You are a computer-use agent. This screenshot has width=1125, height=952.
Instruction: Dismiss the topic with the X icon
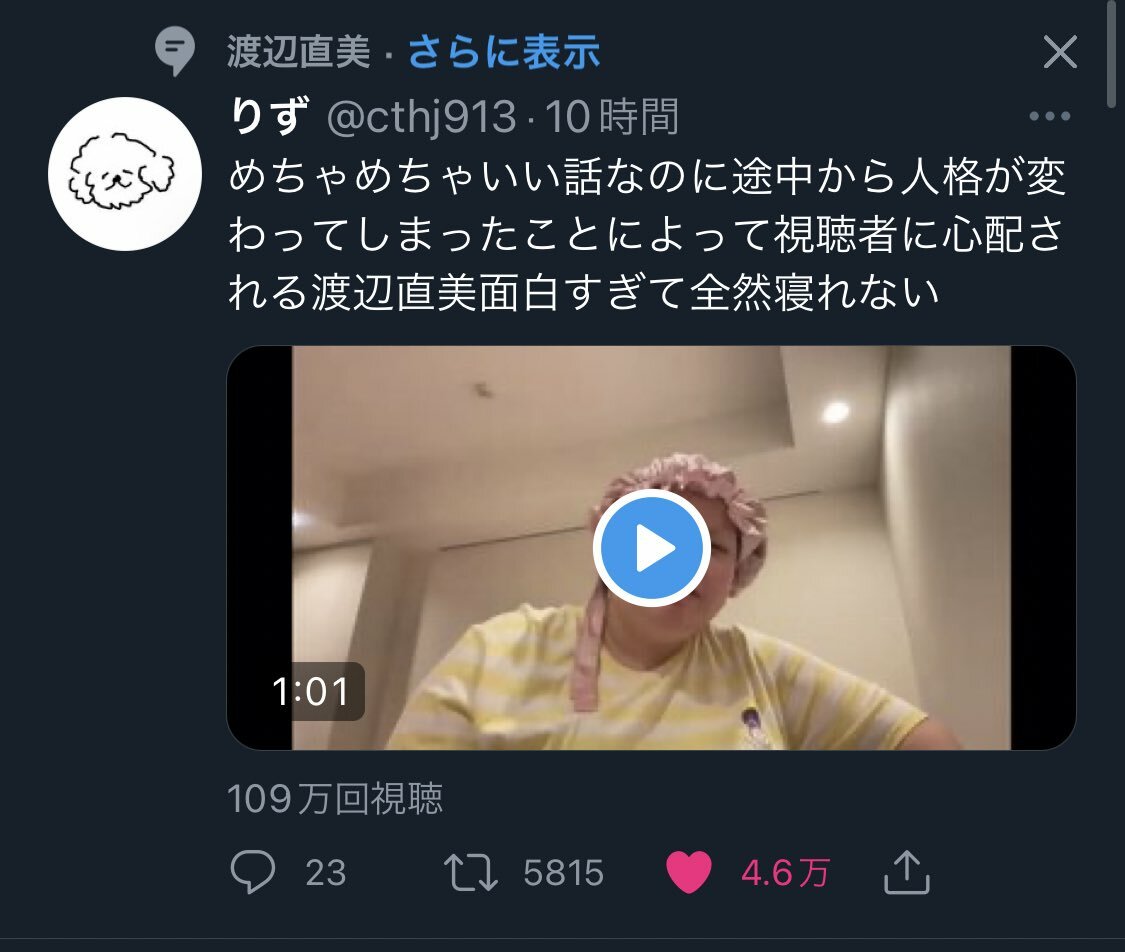coord(1060,52)
